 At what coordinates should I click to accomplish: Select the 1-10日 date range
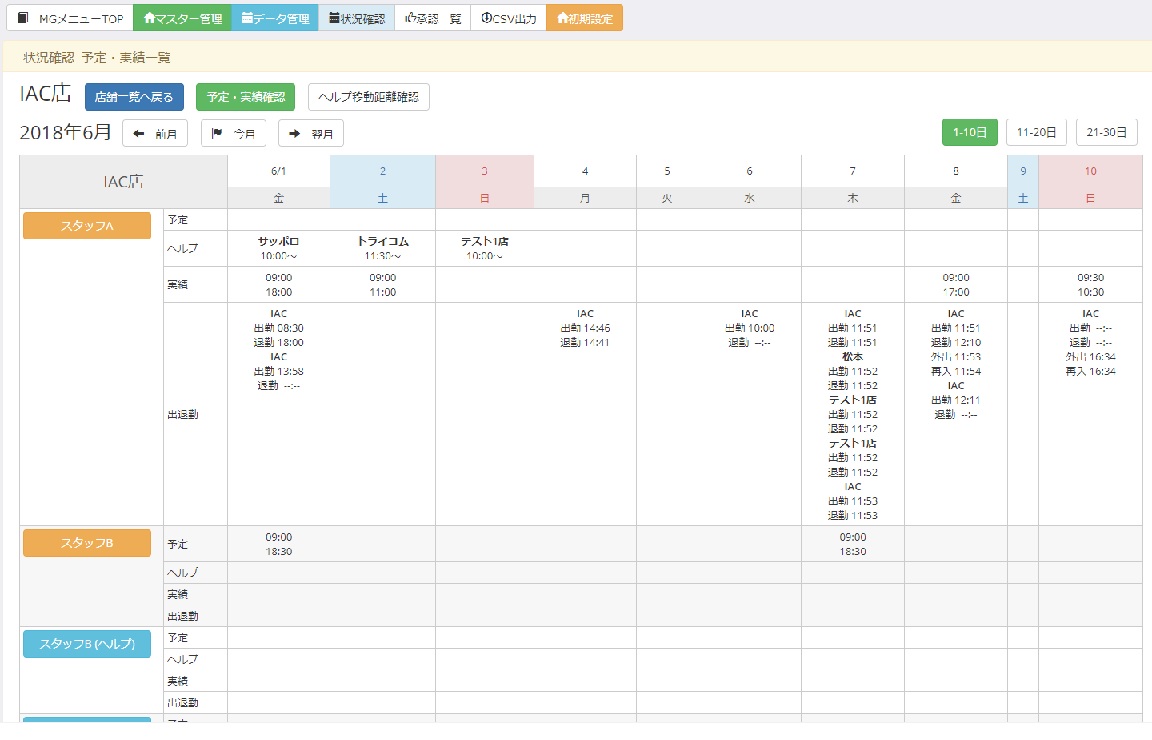[x=969, y=132]
